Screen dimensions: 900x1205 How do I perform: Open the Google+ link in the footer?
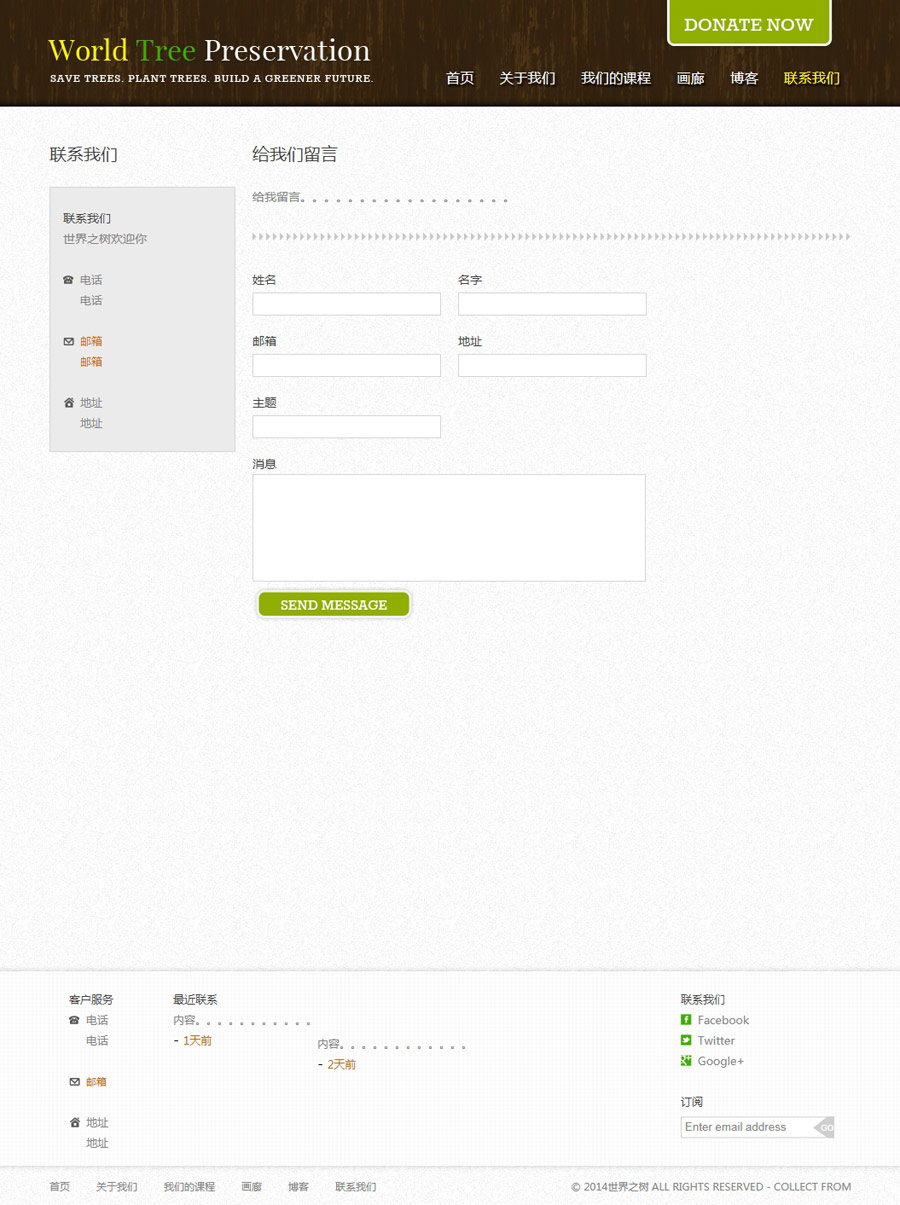(721, 1061)
